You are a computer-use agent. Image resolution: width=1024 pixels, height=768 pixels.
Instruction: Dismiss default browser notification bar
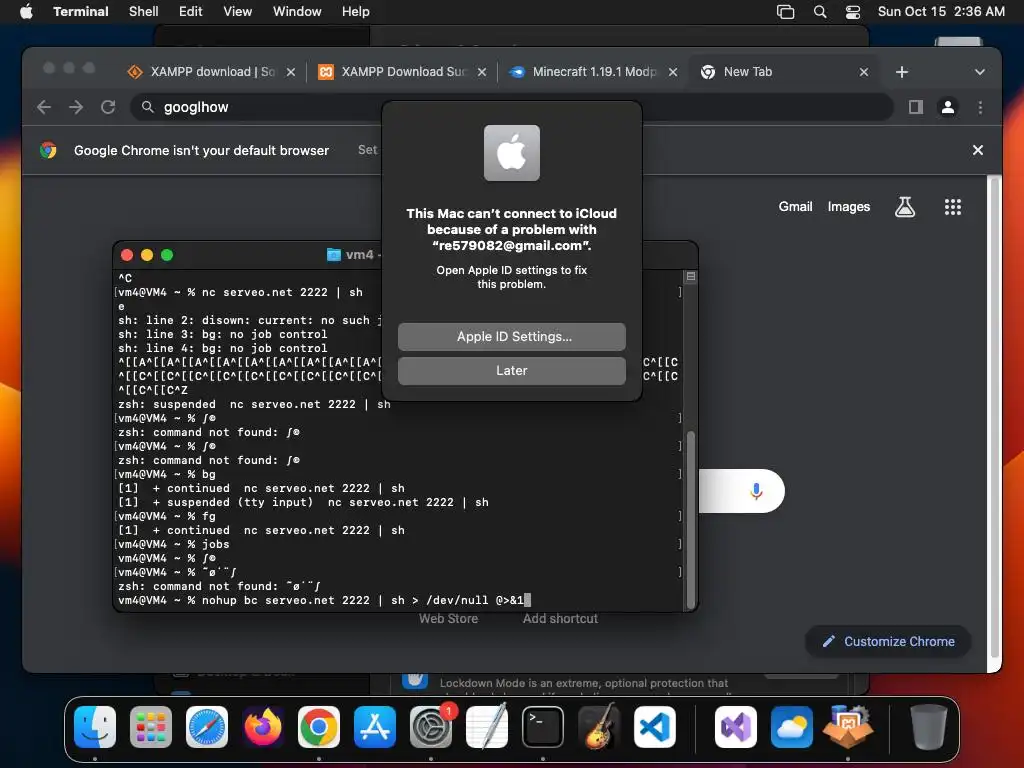[x=977, y=150]
